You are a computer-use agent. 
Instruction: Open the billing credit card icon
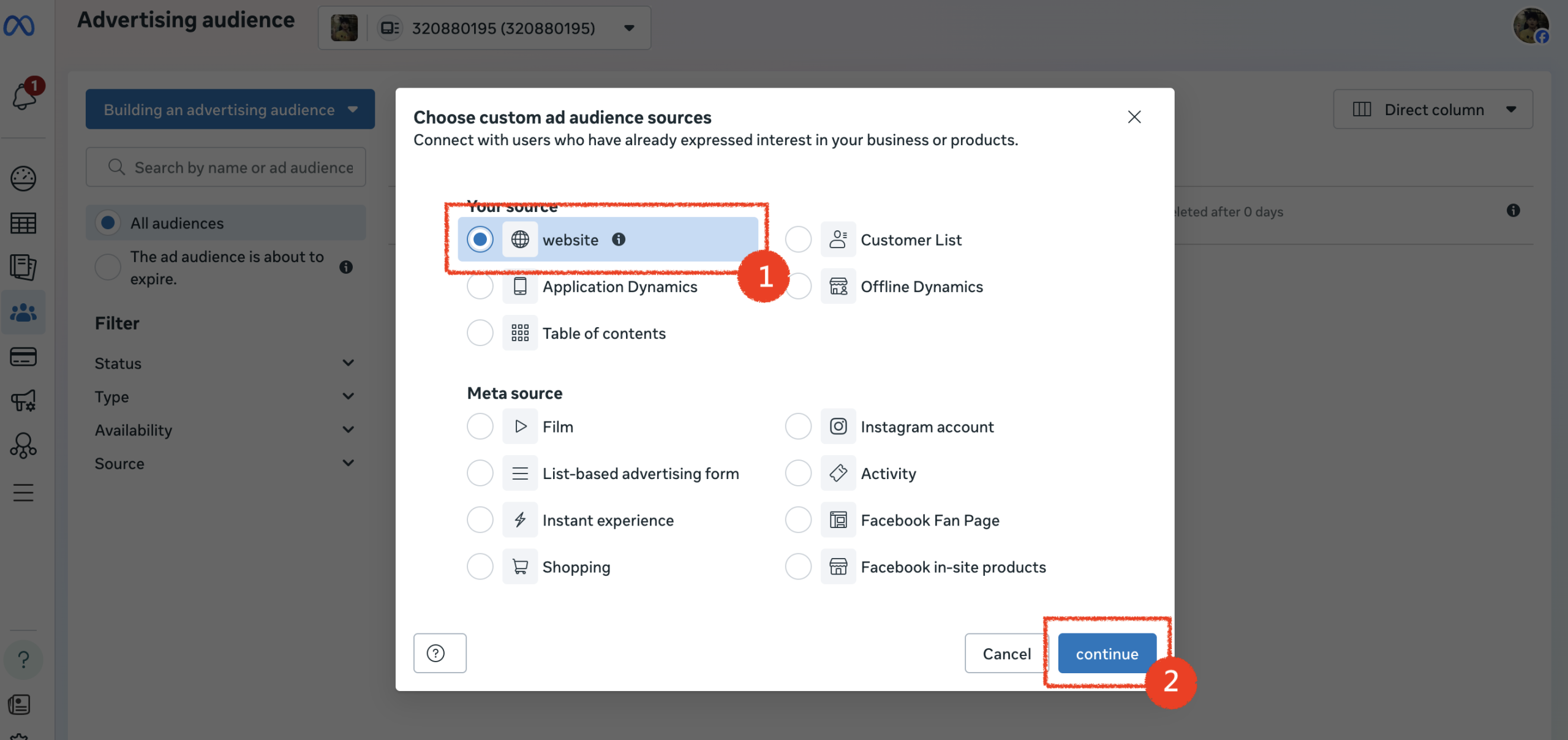click(23, 357)
